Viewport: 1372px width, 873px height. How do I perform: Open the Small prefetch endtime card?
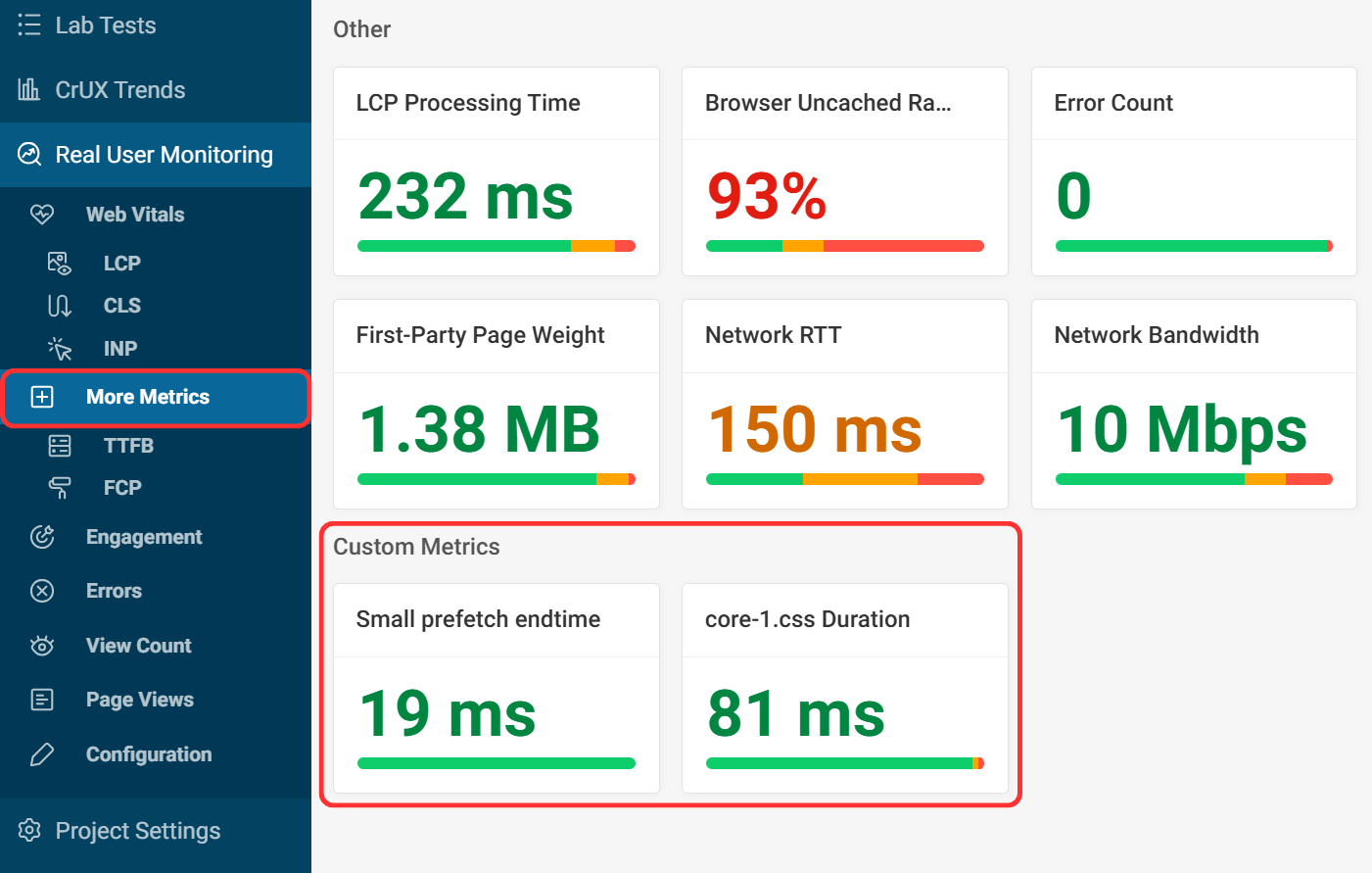click(x=496, y=687)
